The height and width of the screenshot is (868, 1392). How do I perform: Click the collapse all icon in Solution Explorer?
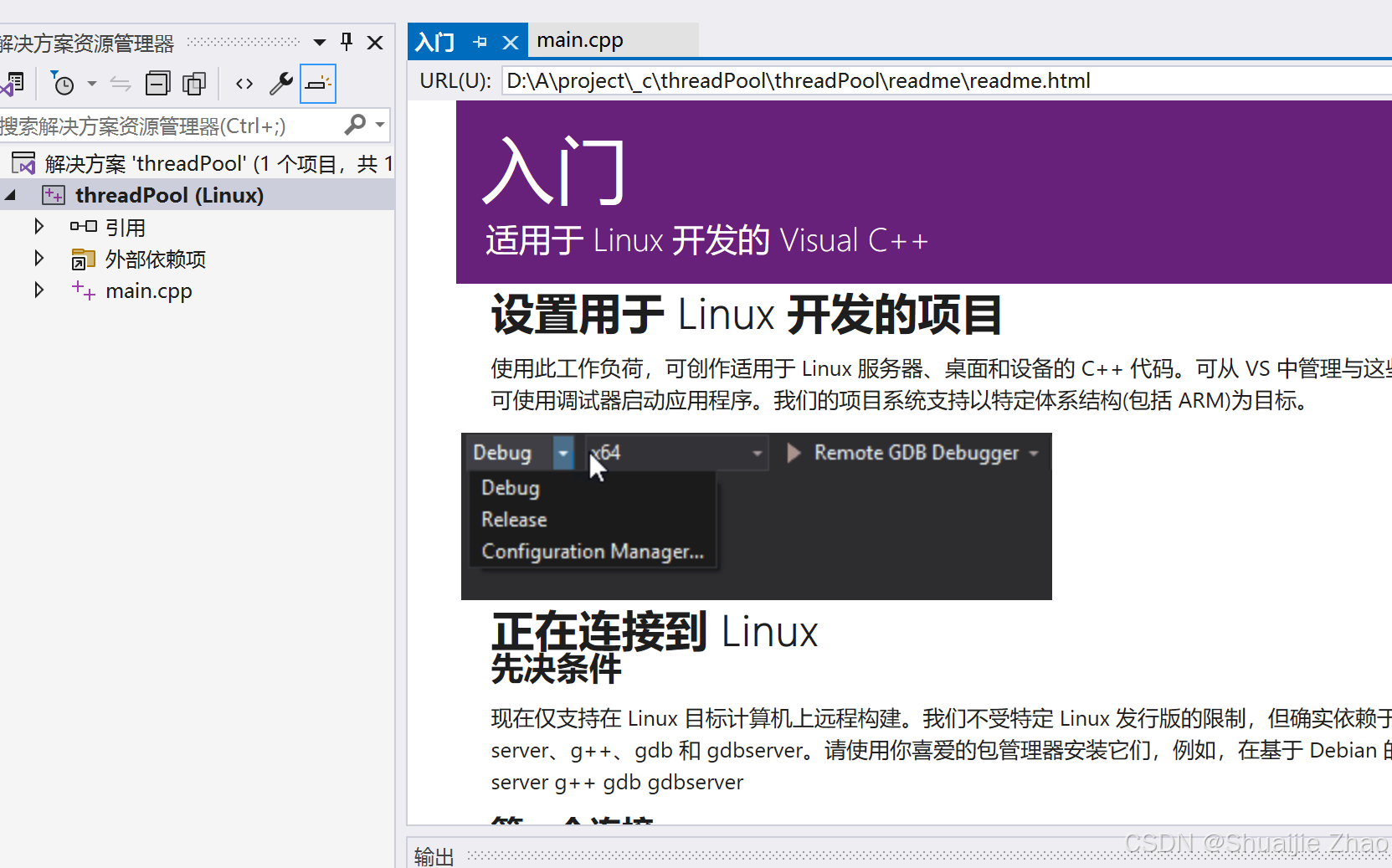pyautogui.click(x=157, y=84)
